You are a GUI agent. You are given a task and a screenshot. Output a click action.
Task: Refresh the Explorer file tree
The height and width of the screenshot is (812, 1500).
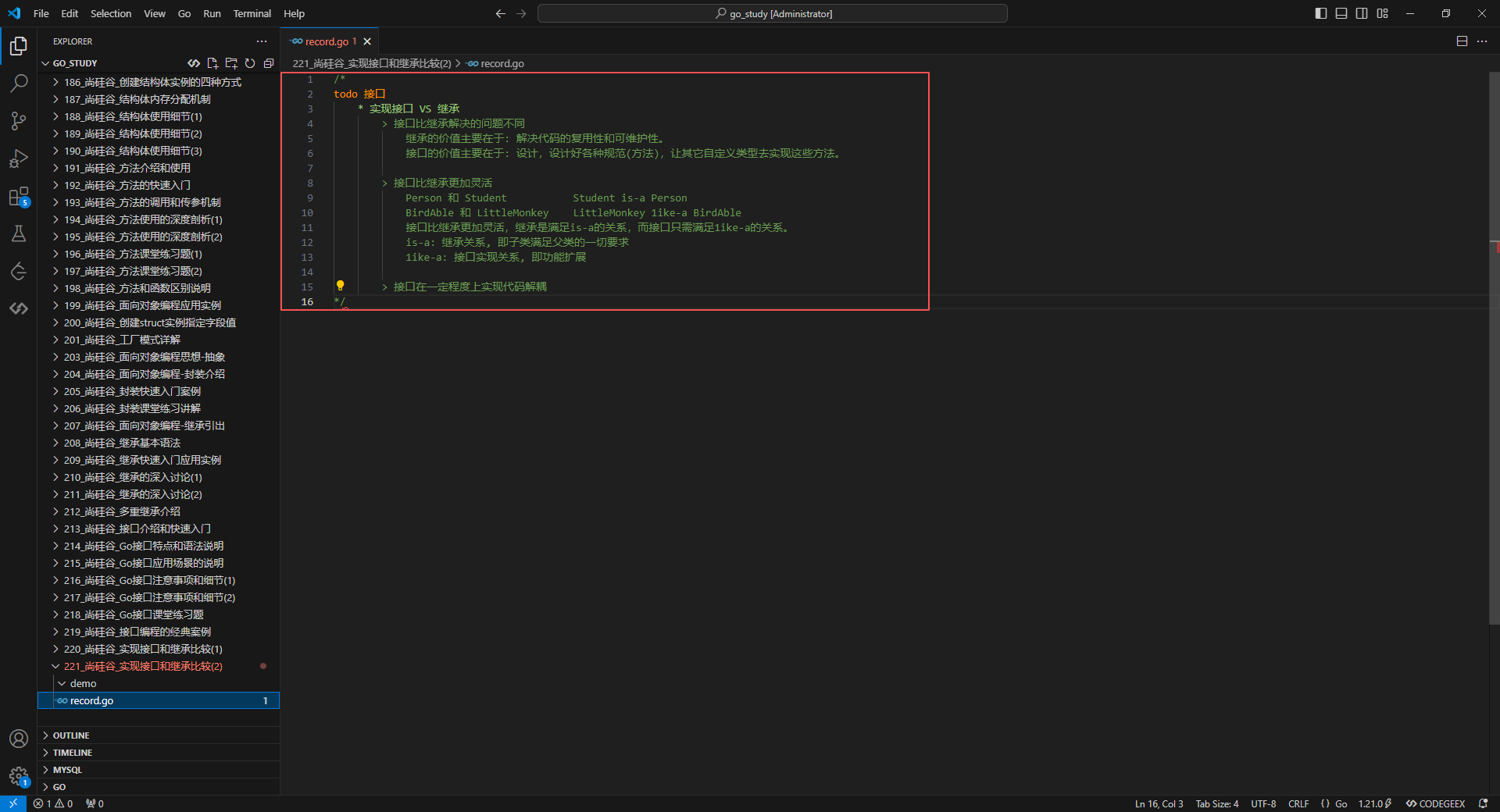click(250, 63)
